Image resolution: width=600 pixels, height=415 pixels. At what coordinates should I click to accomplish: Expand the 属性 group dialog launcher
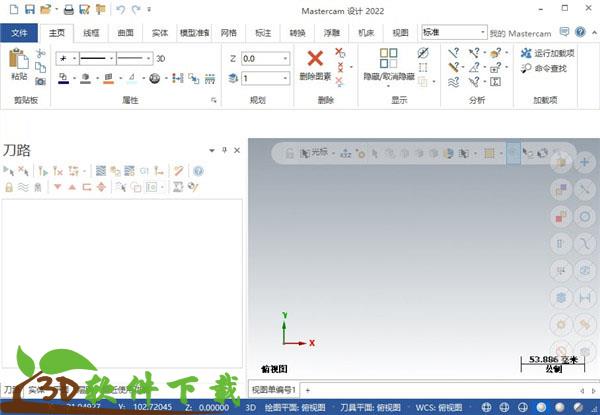214,100
